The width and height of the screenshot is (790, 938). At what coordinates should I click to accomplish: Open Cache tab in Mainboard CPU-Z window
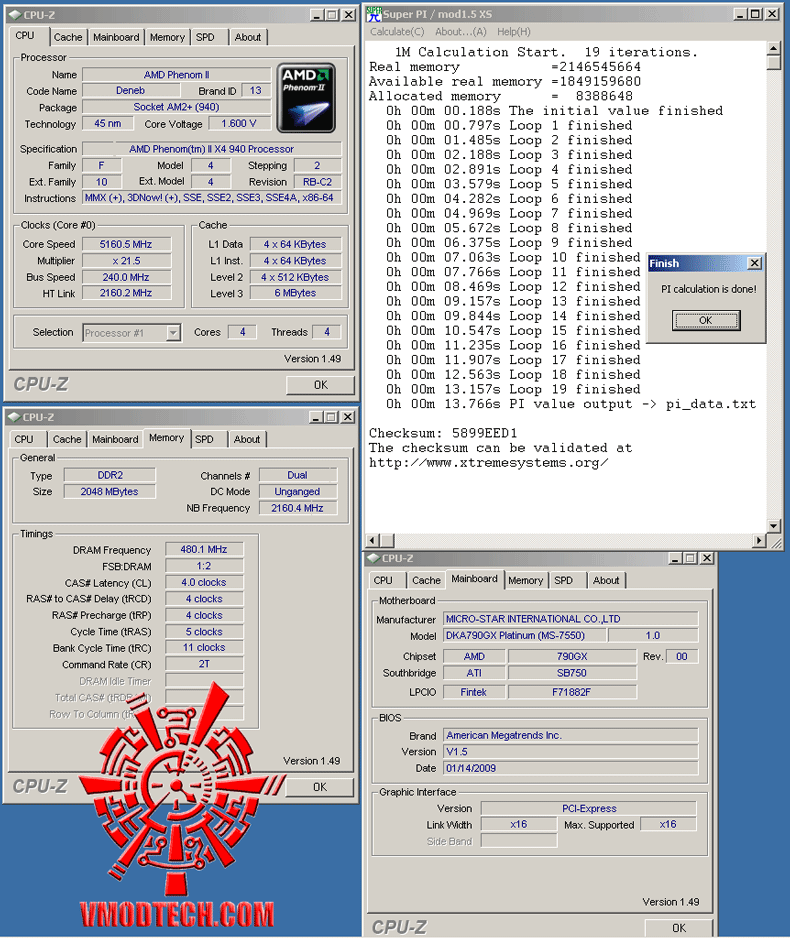click(426, 580)
